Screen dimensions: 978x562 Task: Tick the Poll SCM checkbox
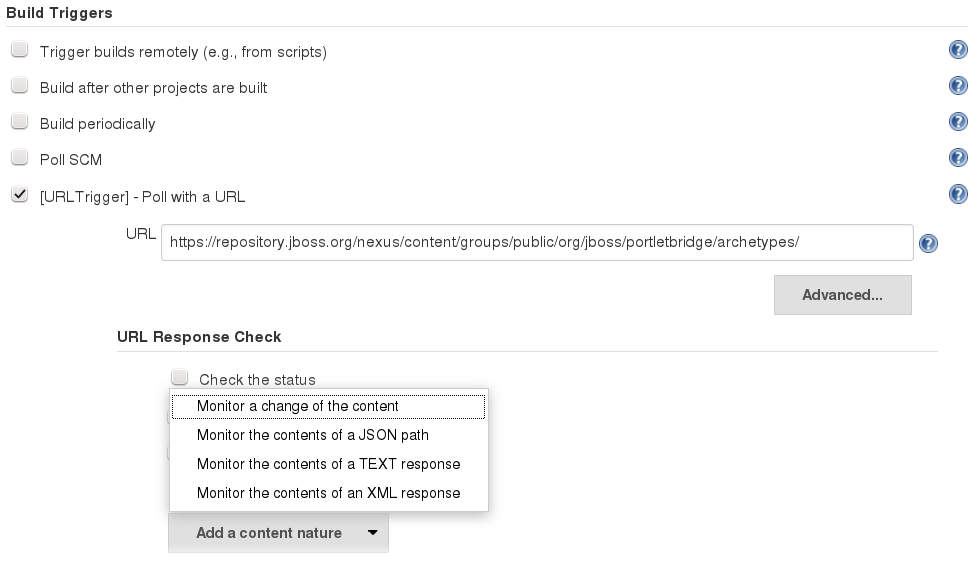coord(19,158)
